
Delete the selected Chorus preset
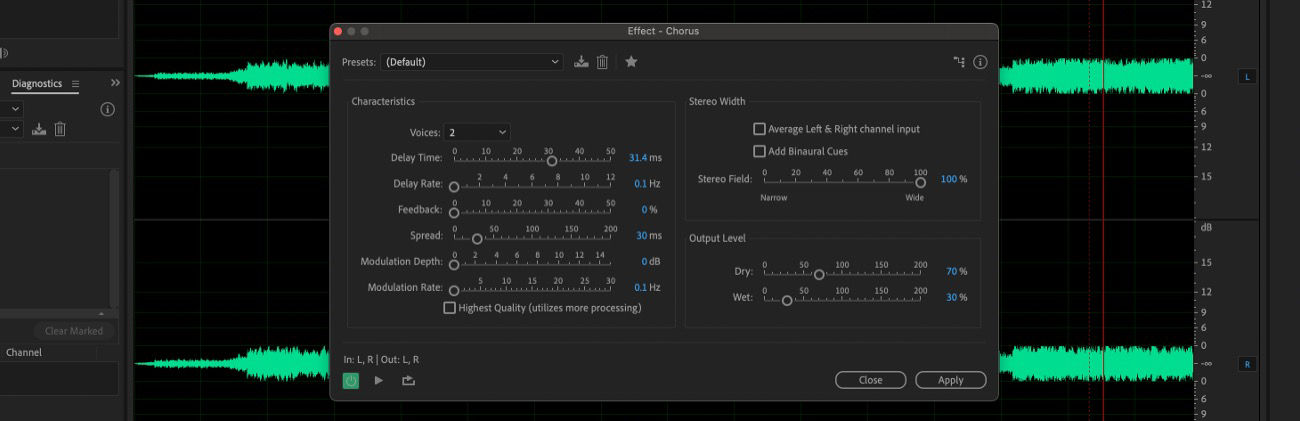[602, 62]
